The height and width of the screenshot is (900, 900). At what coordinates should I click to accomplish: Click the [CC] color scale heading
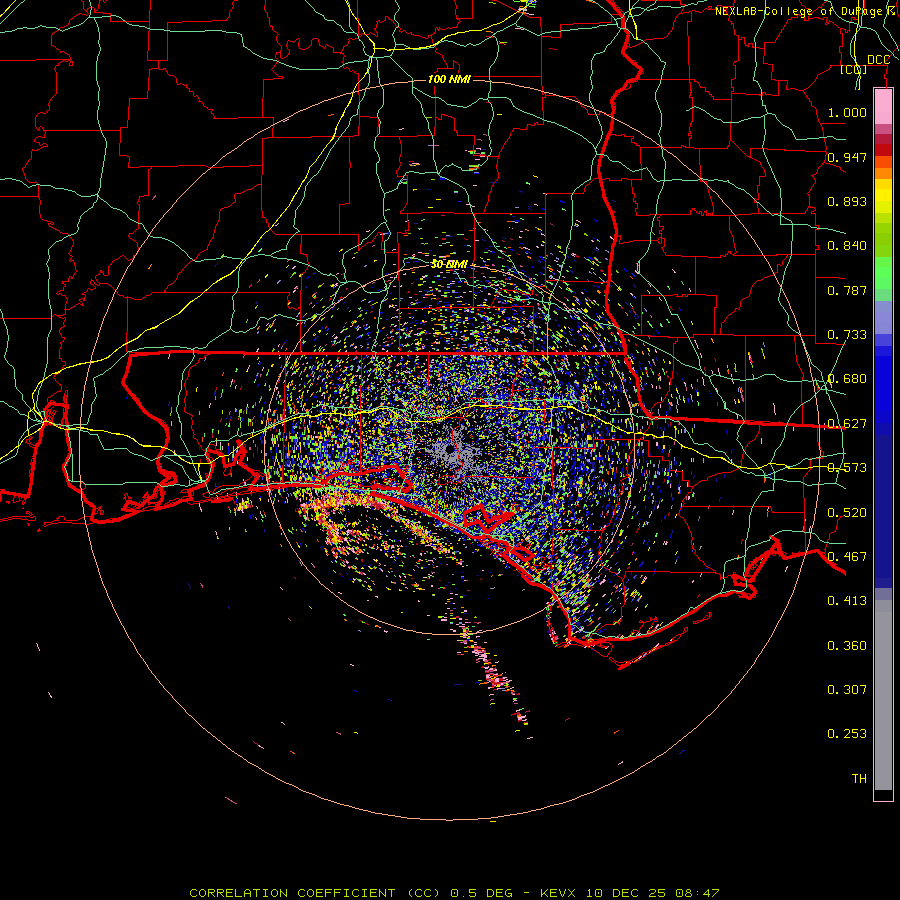pyautogui.click(x=854, y=69)
